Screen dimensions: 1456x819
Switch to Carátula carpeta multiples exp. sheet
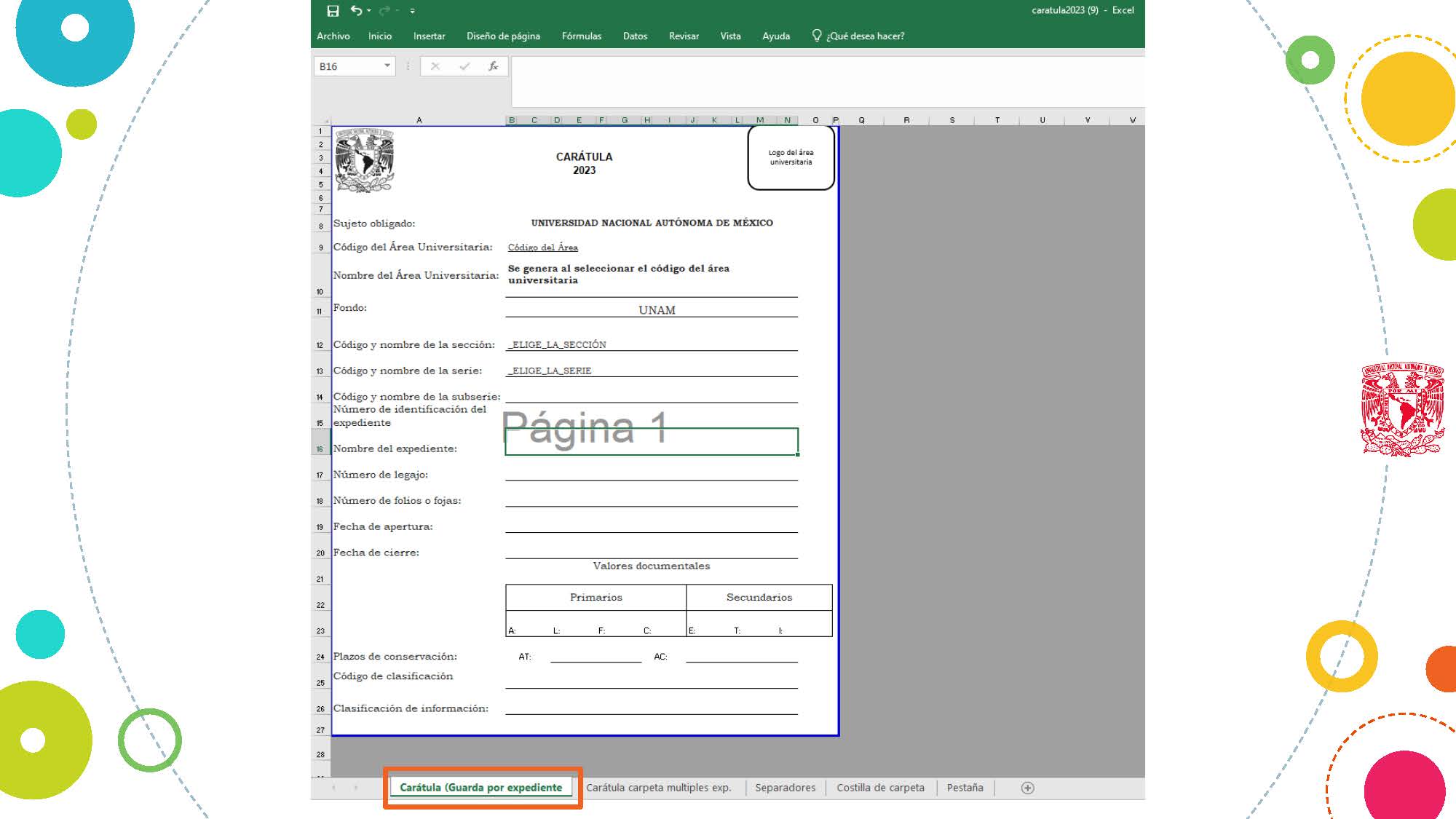659,788
